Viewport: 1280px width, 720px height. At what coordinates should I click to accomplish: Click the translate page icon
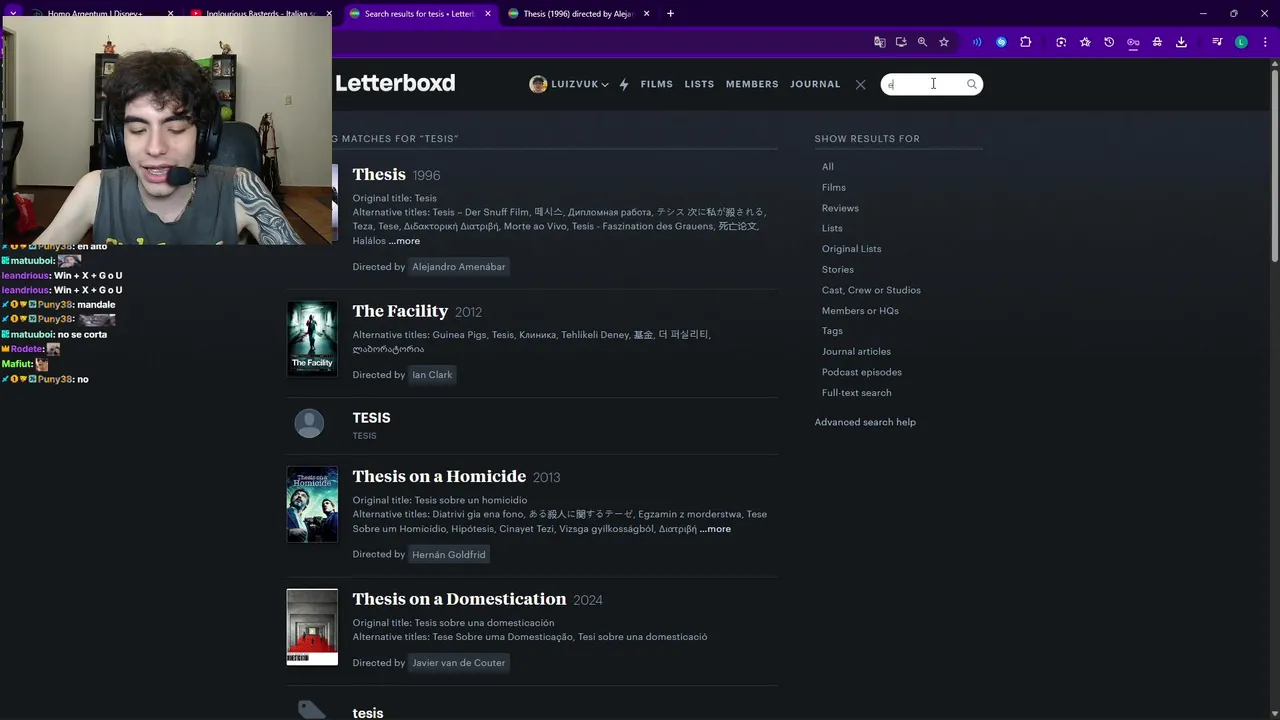(880, 42)
